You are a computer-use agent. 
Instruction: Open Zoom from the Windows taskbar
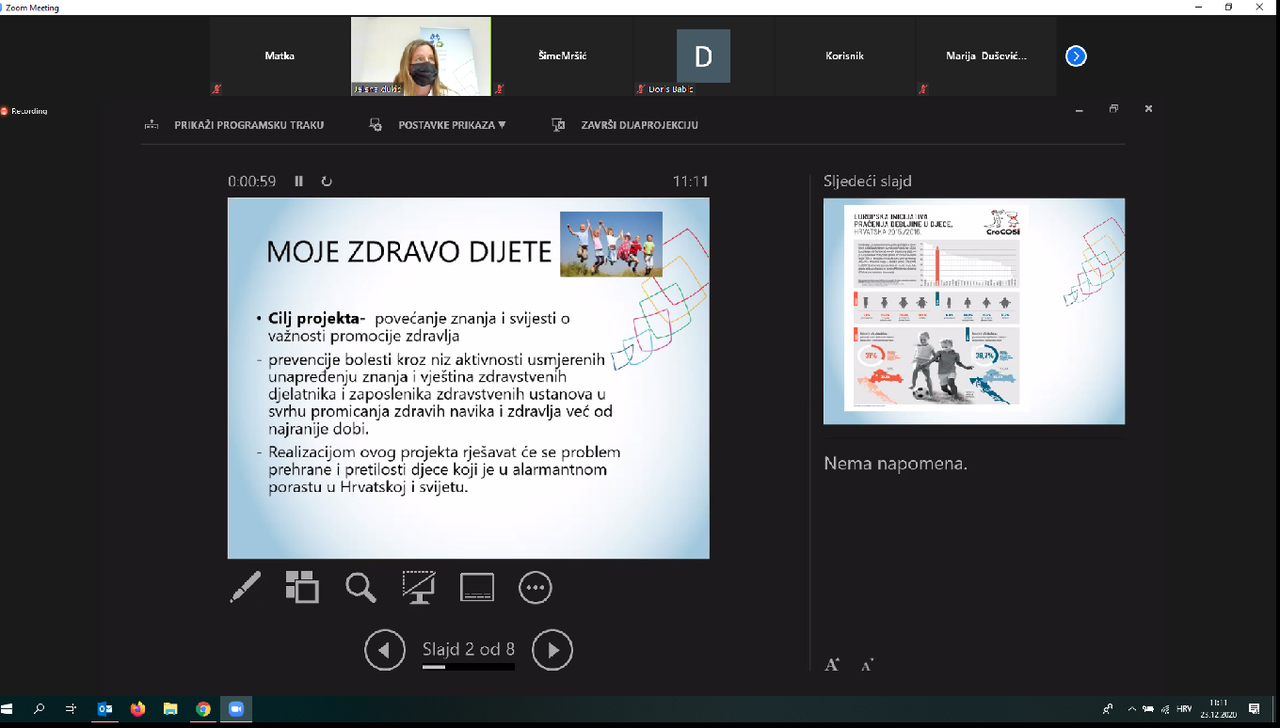(x=236, y=709)
